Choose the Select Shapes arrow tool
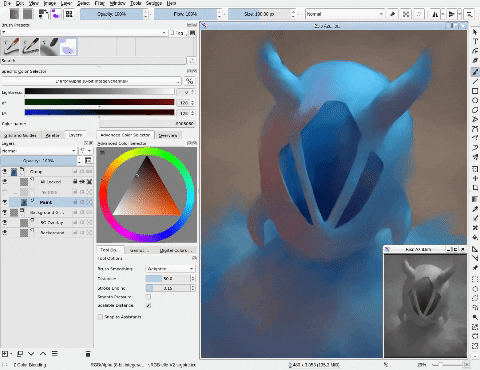This screenshot has width=480, height=370. pyautogui.click(x=475, y=32)
